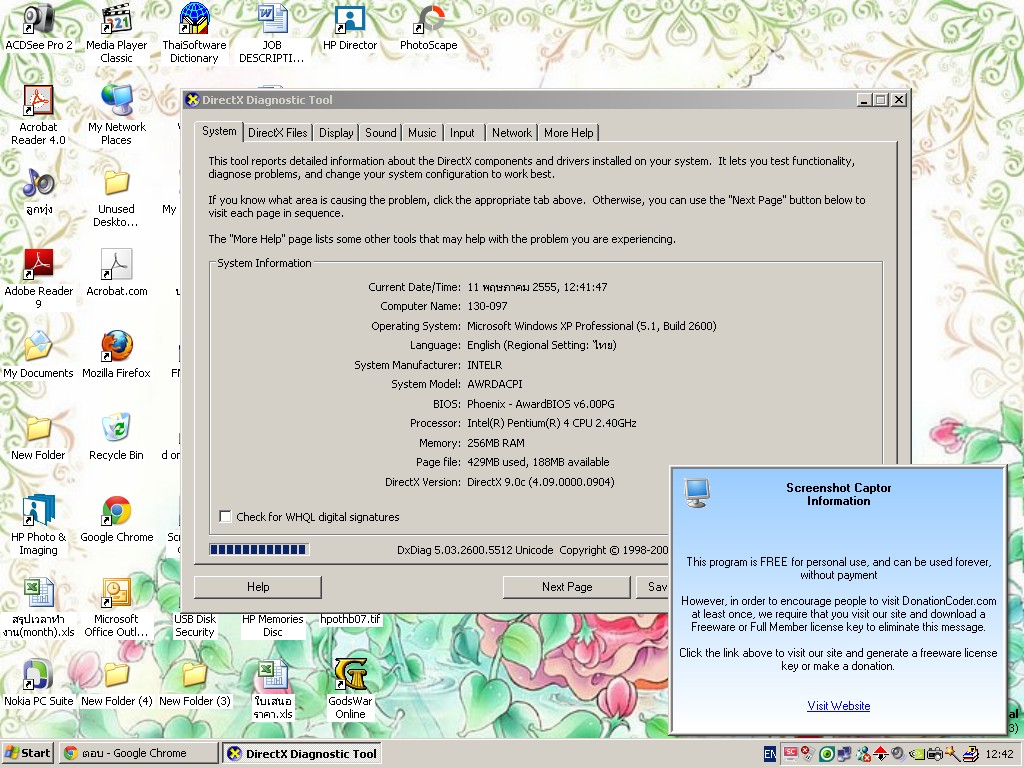Click the Help button in DirectX tool
This screenshot has width=1024, height=768.
pos(258,587)
